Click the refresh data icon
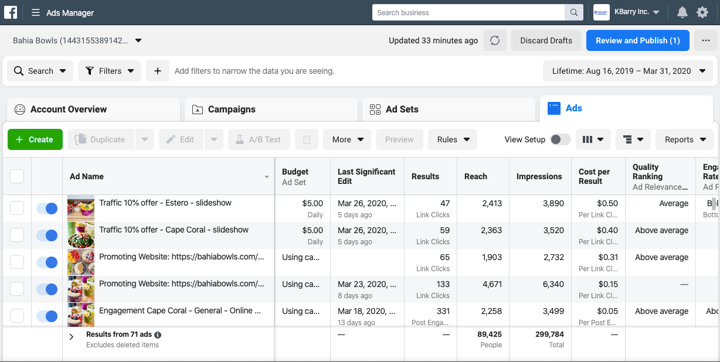The image size is (720, 362). tap(495, 40)
